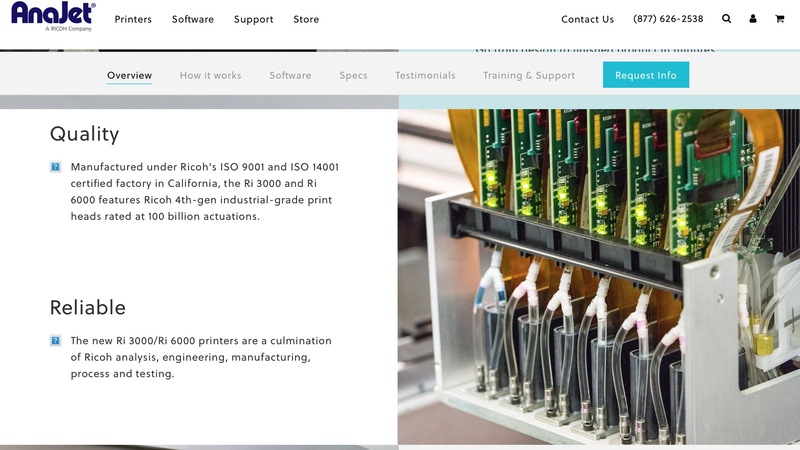
Task: Open the Printers menu in header
Action: point(133,19)
